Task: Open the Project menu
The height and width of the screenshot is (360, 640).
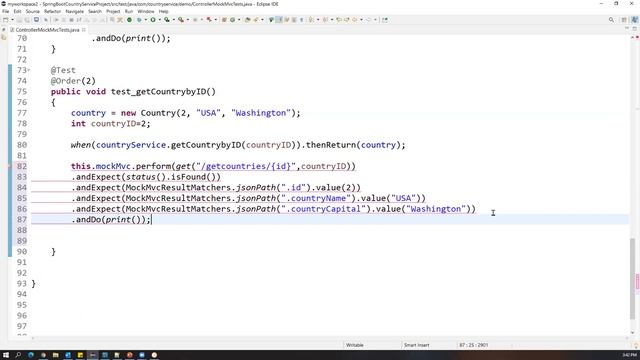Action: point(113,11)
